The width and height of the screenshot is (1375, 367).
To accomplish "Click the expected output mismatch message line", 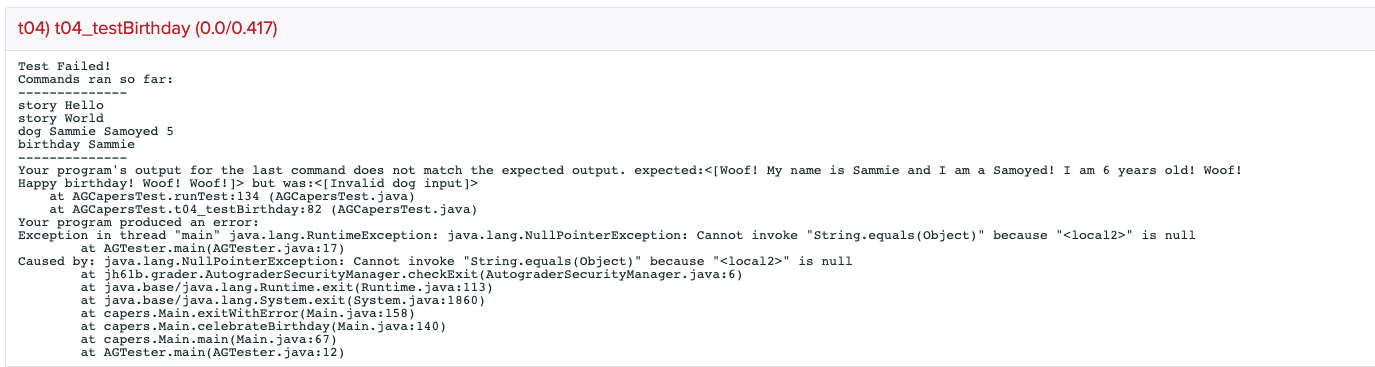I will click(630, 170).
